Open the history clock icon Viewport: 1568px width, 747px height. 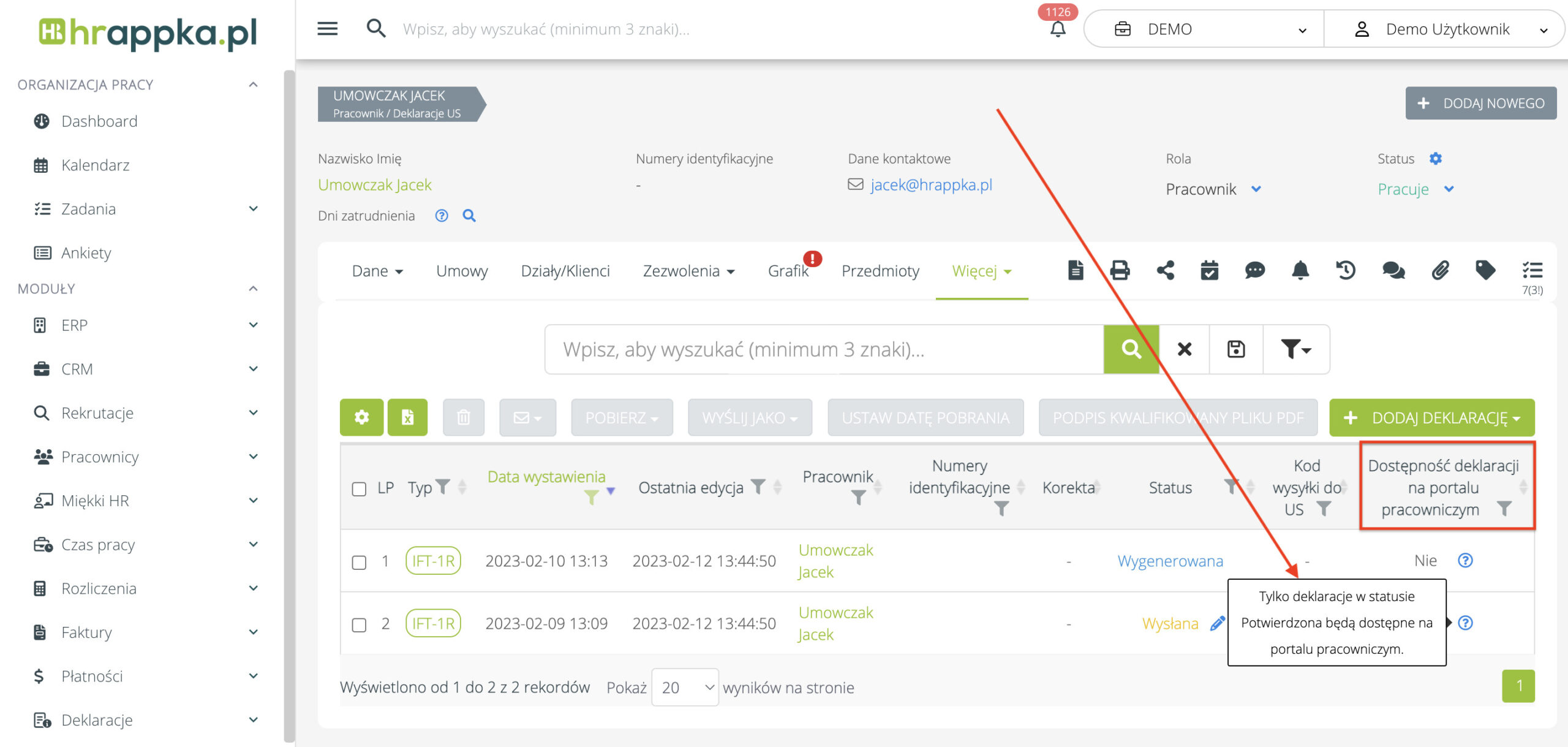pyautogui.click(x=1346, y=270)
